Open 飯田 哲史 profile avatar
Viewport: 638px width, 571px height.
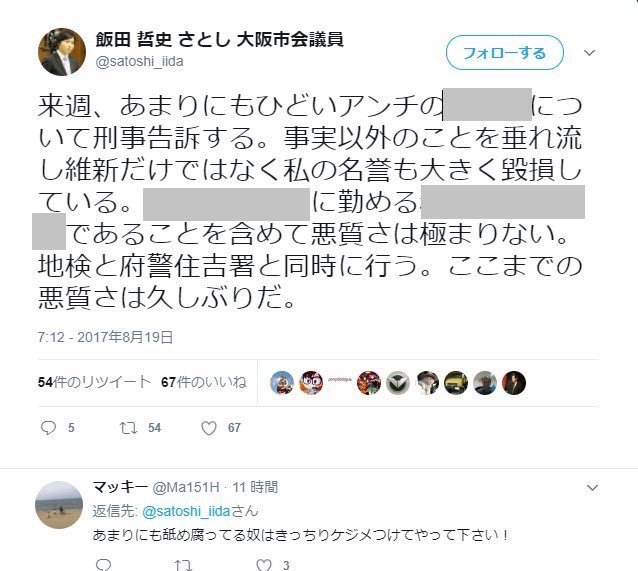[x=62, y=52]
